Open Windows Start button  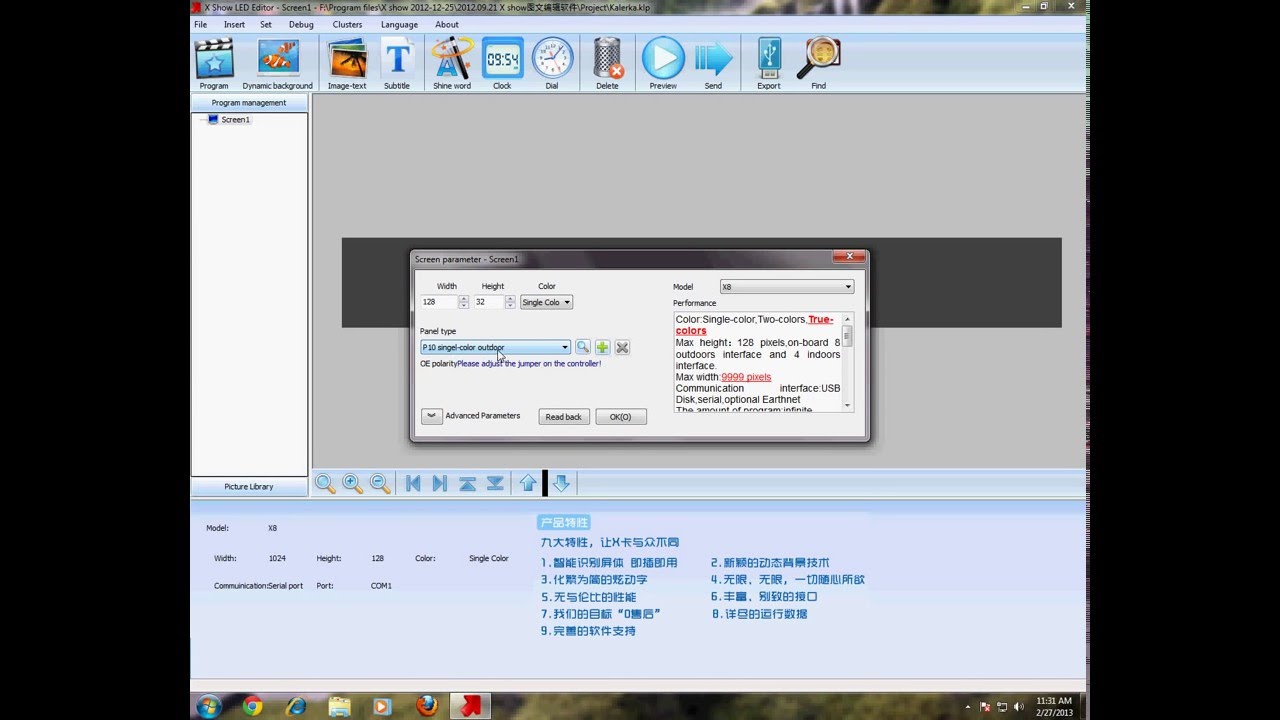click(209, 706)
